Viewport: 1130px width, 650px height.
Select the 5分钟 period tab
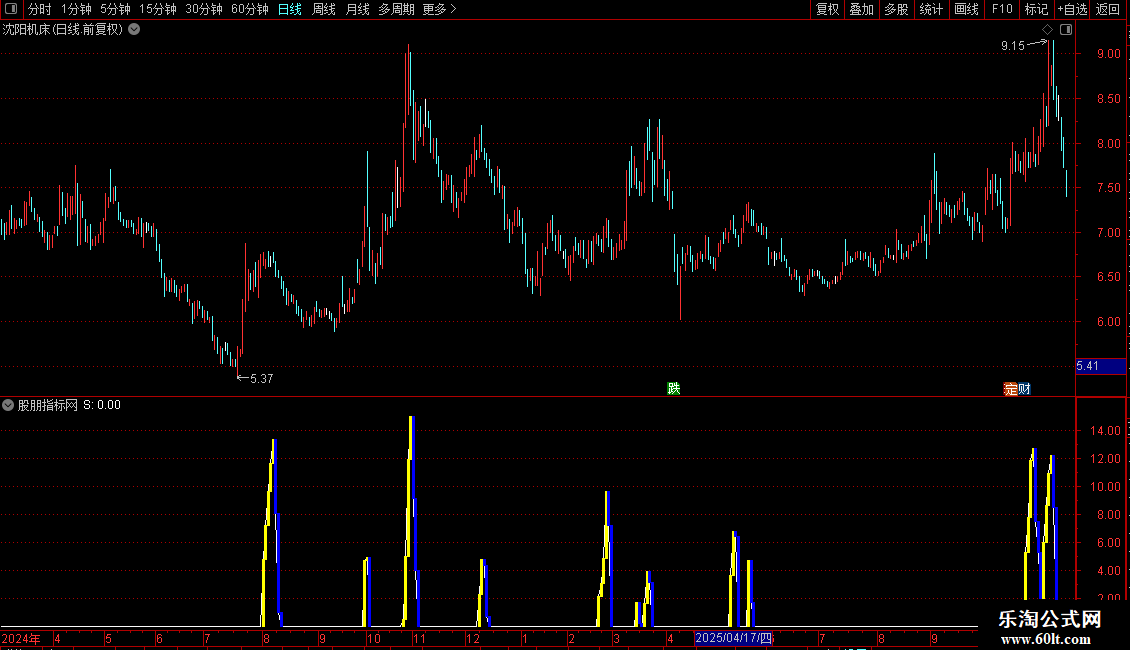click(115, 9)
